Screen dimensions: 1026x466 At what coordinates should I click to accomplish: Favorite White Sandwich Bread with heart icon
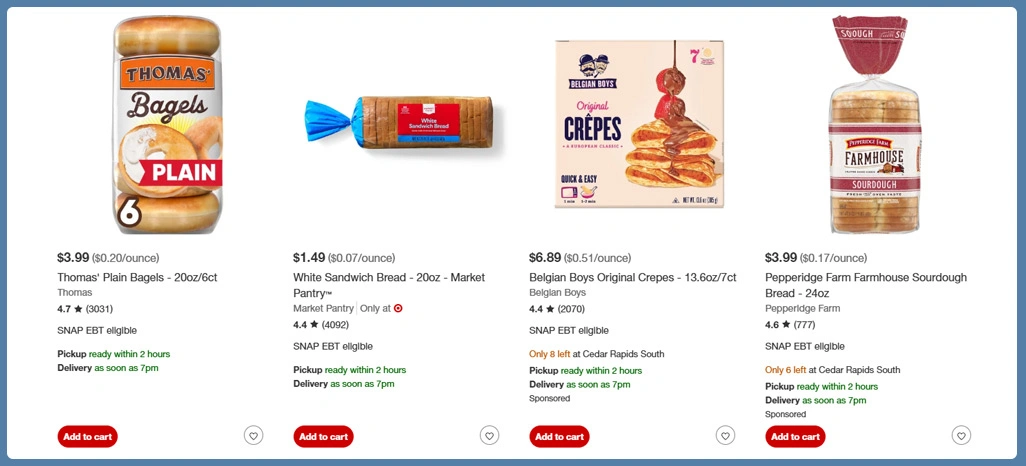[x=489, y=436]
